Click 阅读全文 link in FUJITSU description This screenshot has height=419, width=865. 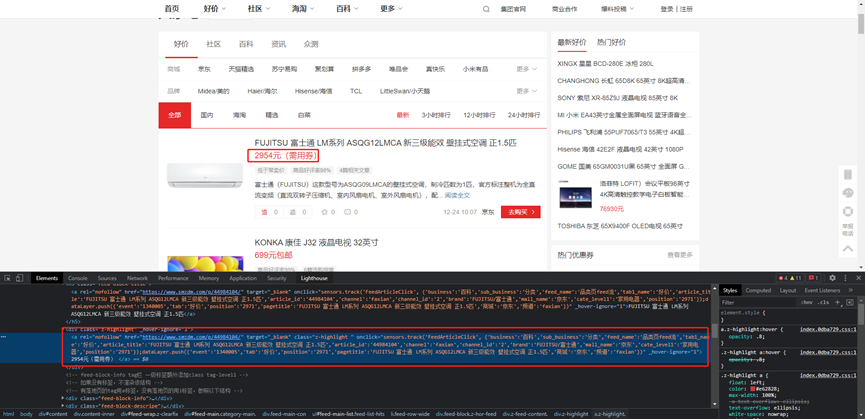457,195
